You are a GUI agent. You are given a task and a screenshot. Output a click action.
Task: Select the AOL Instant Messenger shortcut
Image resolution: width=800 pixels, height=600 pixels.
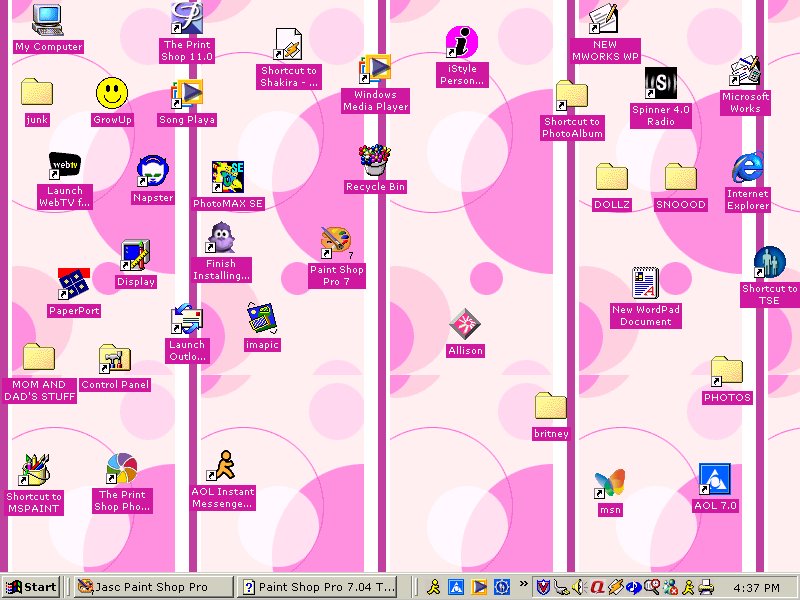222,465
